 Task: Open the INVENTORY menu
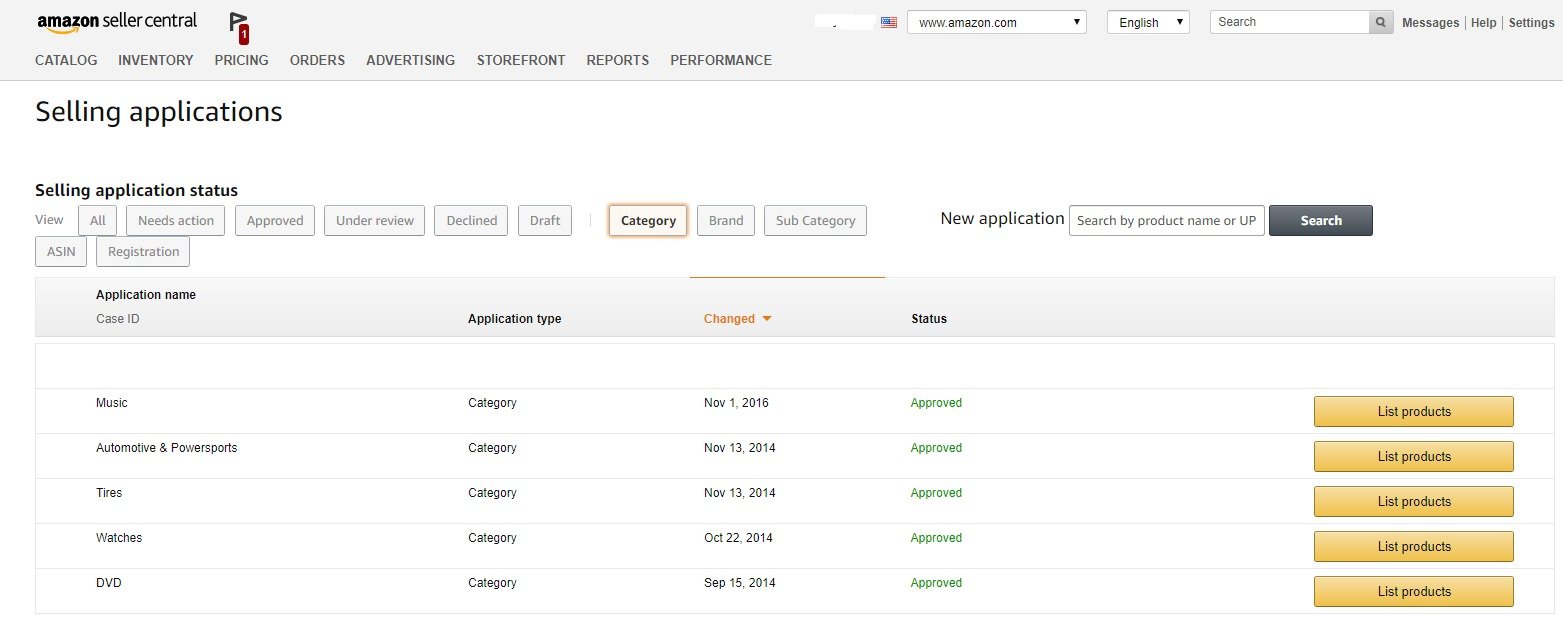tap(156, 60)
